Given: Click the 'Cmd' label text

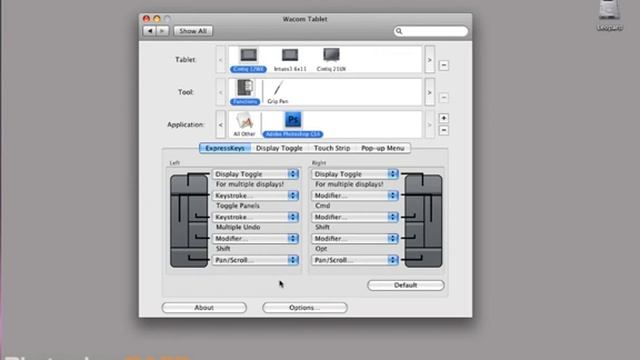Looking at the screenshot, I should click(322, 206).
